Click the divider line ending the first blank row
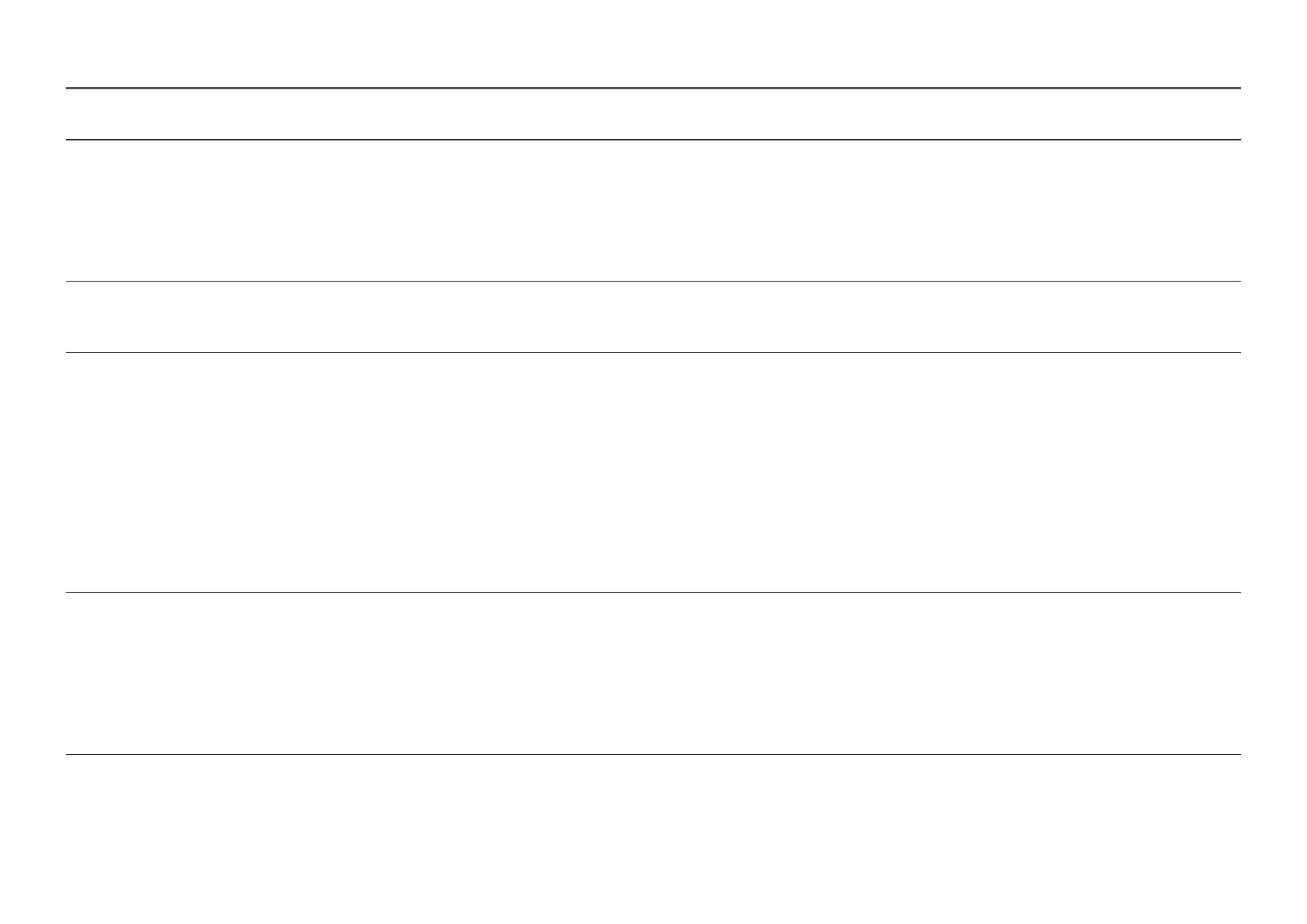The width and height of the screenshot is (1307, 924). [653, 281]
